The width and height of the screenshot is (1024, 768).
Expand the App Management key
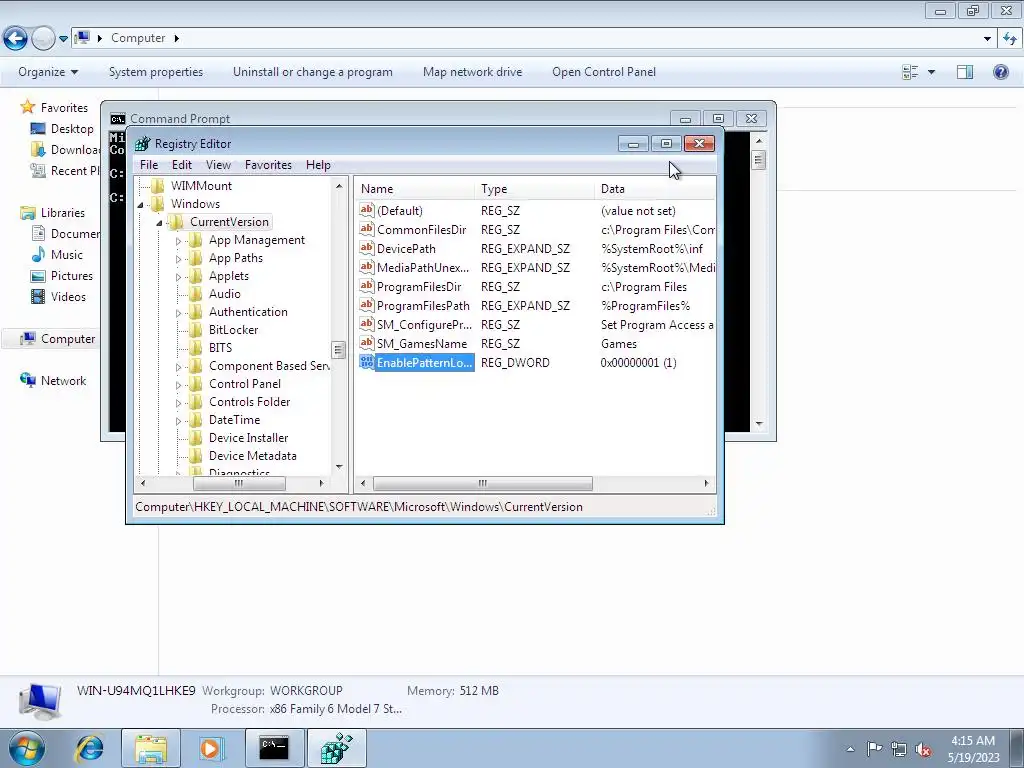click(178, 241)
